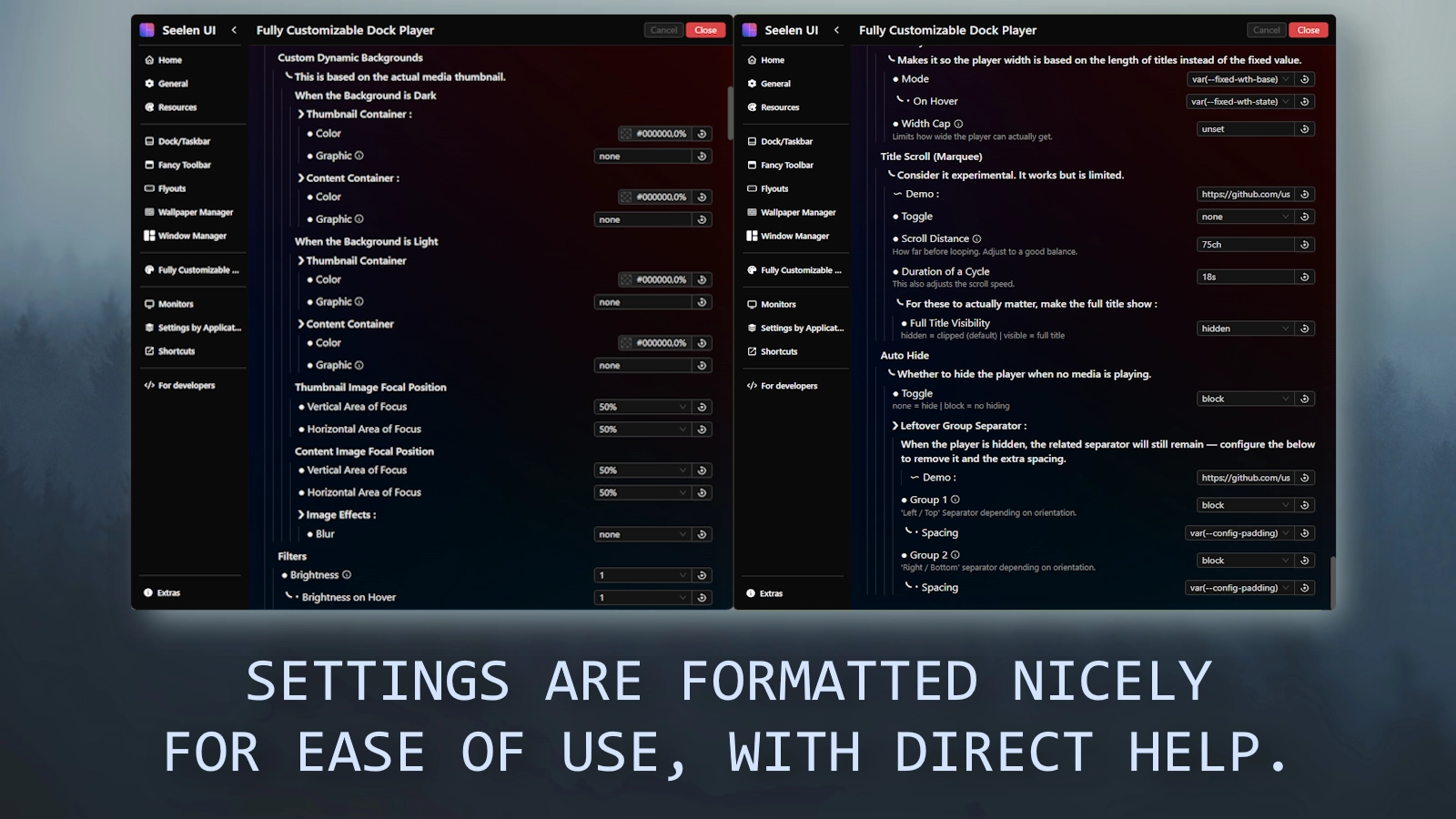The height and width of the screenshot is (819, 1456).
Task: Open the General settings section
Action: tap(173, 83)
